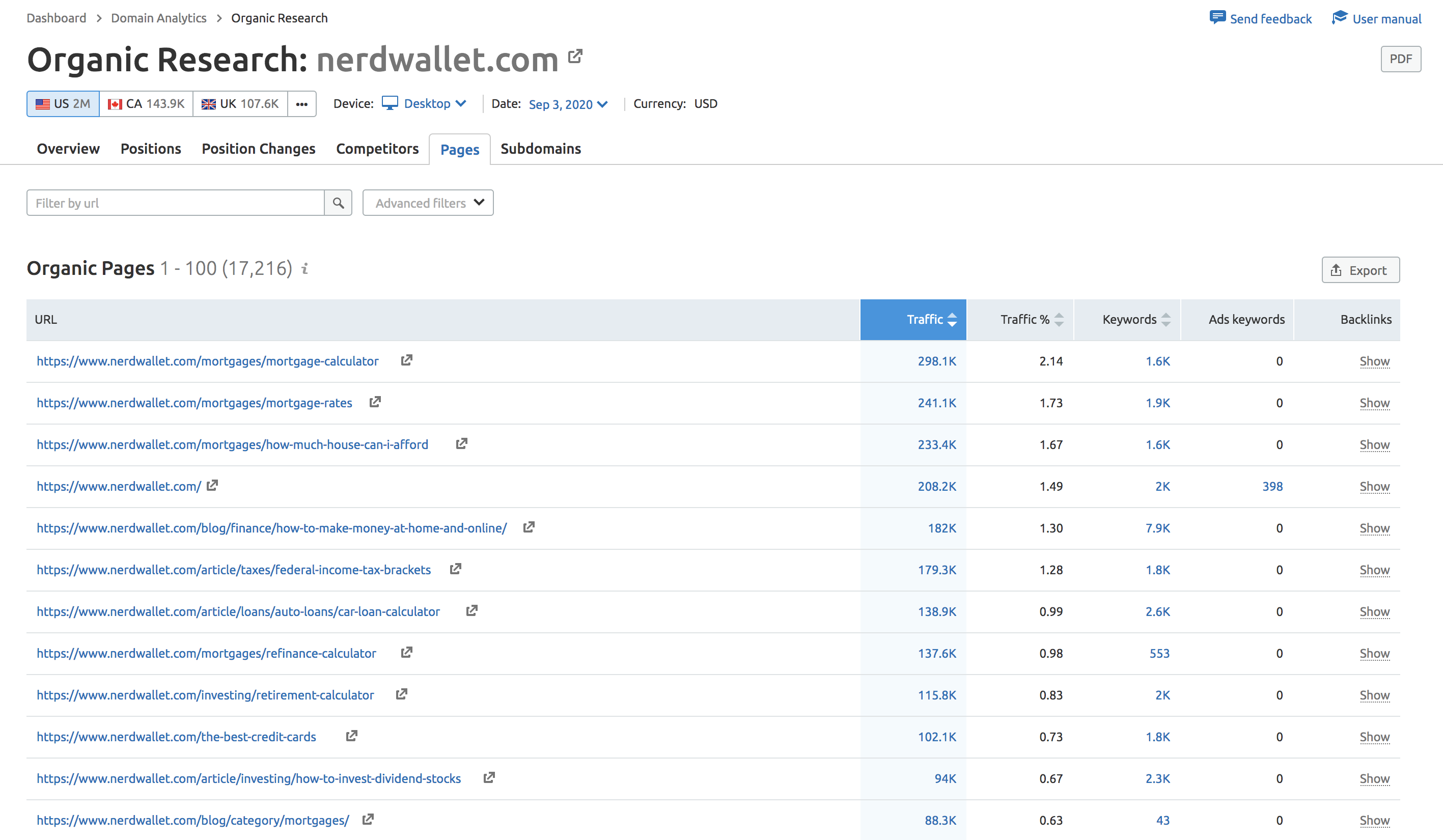The image size is (1443, 840).
Task: Switch to the Position Changes tab
Action: tap(258, 149)
